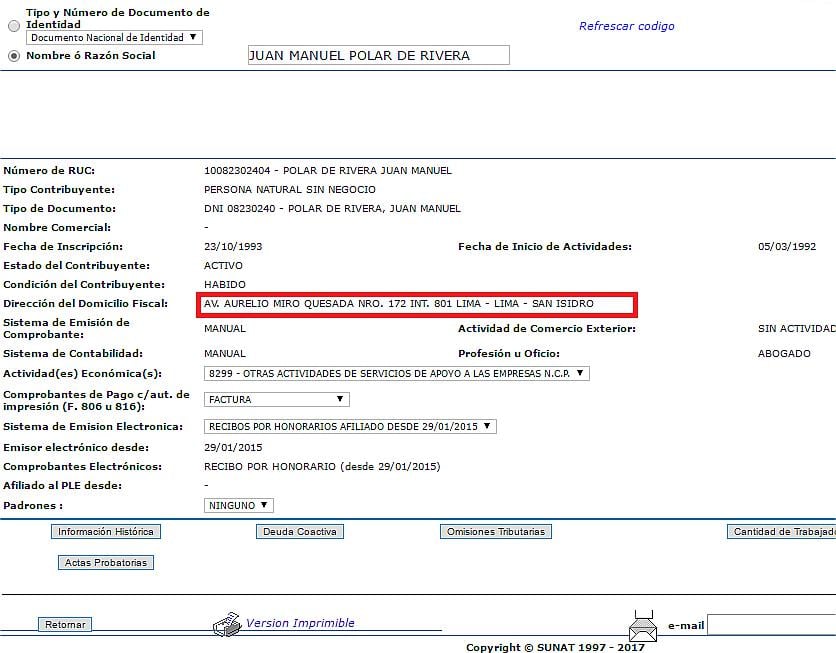The height and width of the screenshot is (653, 836).
Task: Open Omisiones Tributarias
Action: [496, 532]
